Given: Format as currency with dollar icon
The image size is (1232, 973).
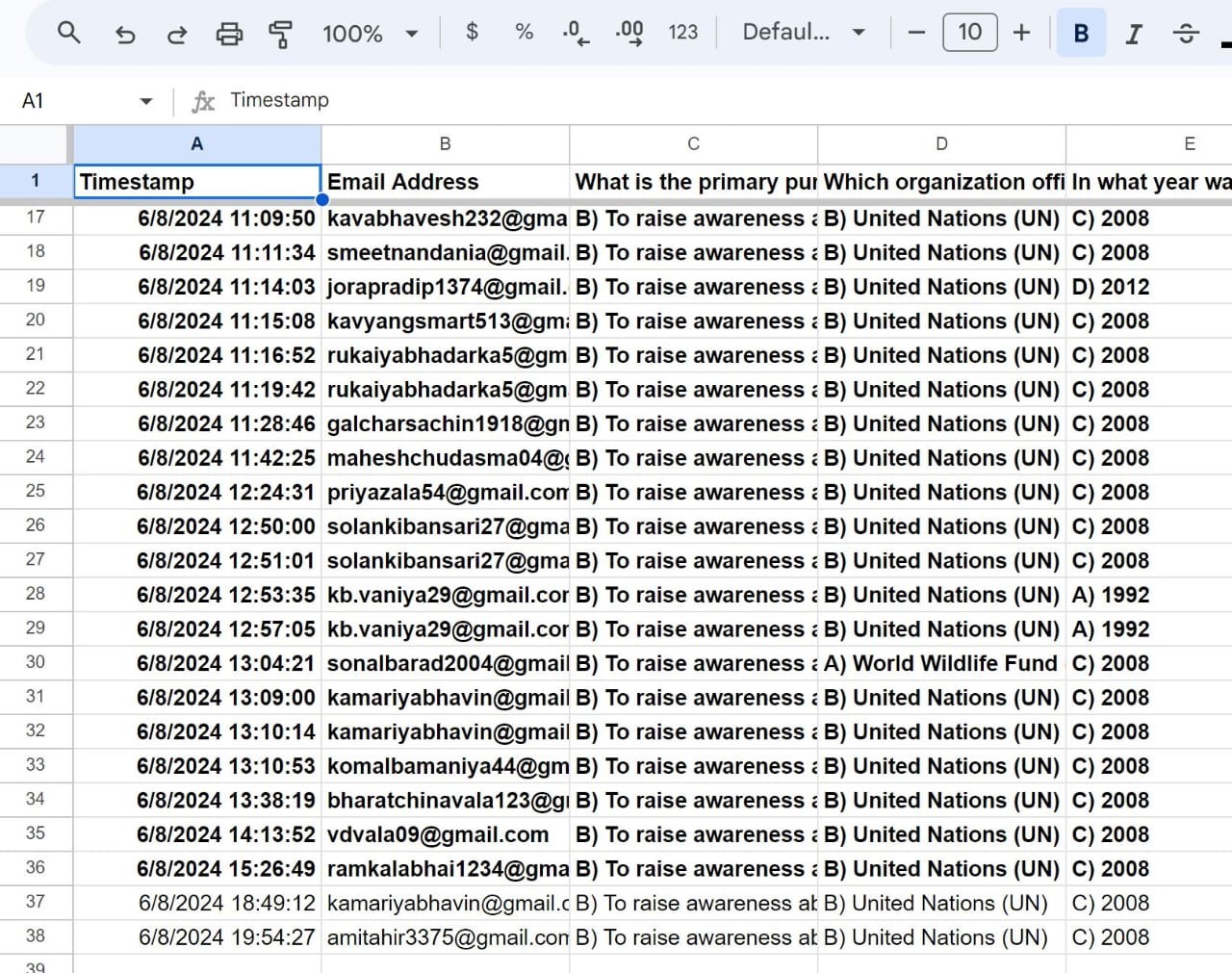Looking at the screenshot, I should pos(472,32).
